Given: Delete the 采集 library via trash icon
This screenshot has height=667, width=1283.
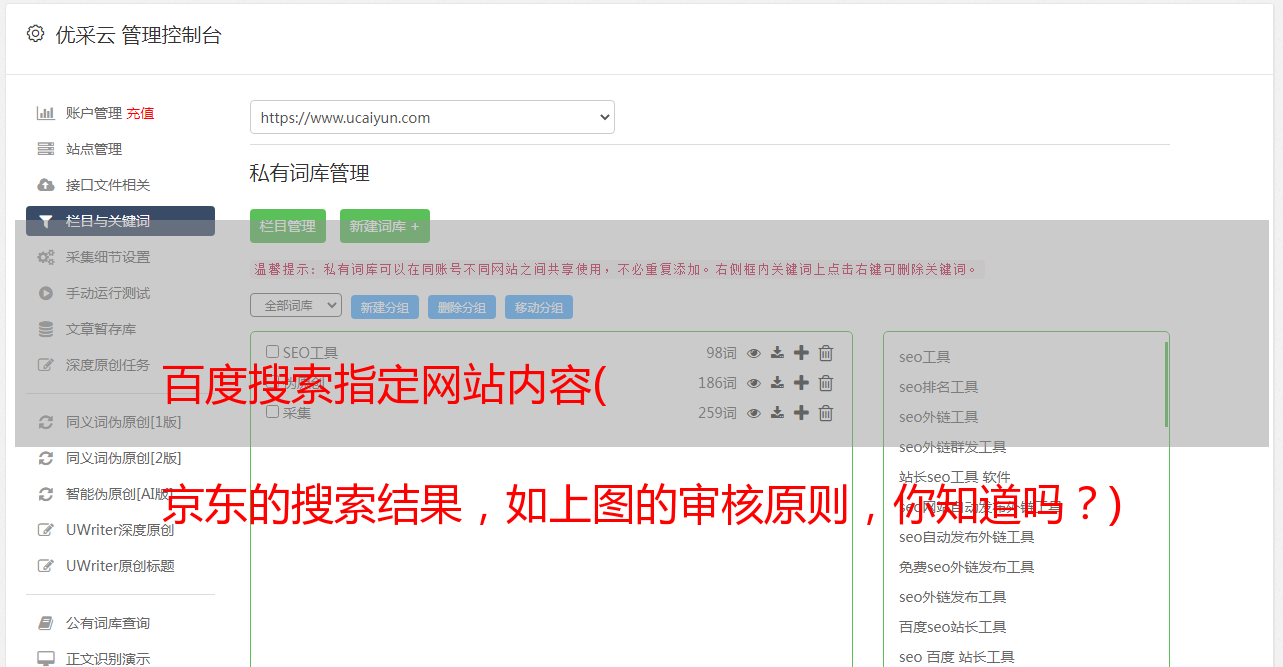Looking at the screenshot, I should pos(826,413).
